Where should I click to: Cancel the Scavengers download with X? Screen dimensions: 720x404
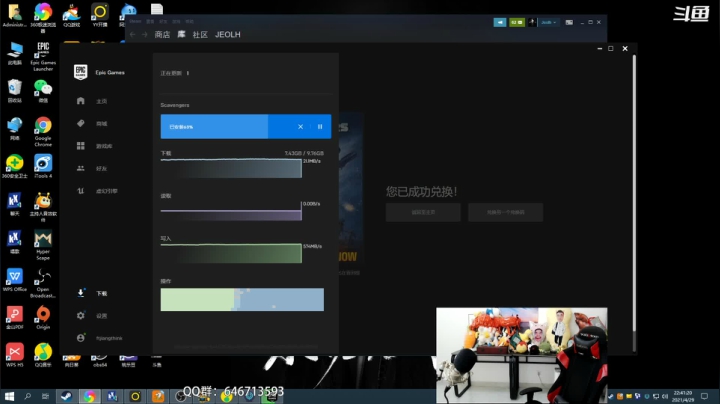click(x=300, y=127)
